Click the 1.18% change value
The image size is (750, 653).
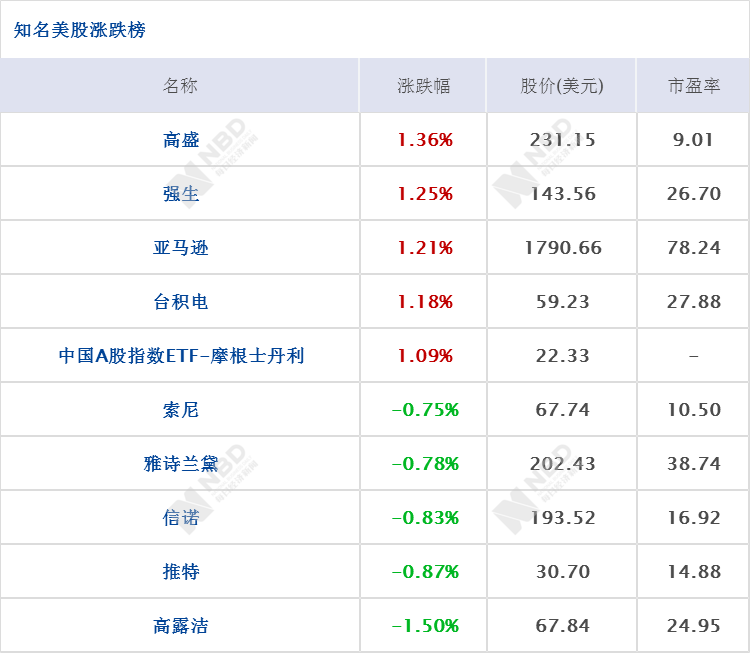point(425,302)
